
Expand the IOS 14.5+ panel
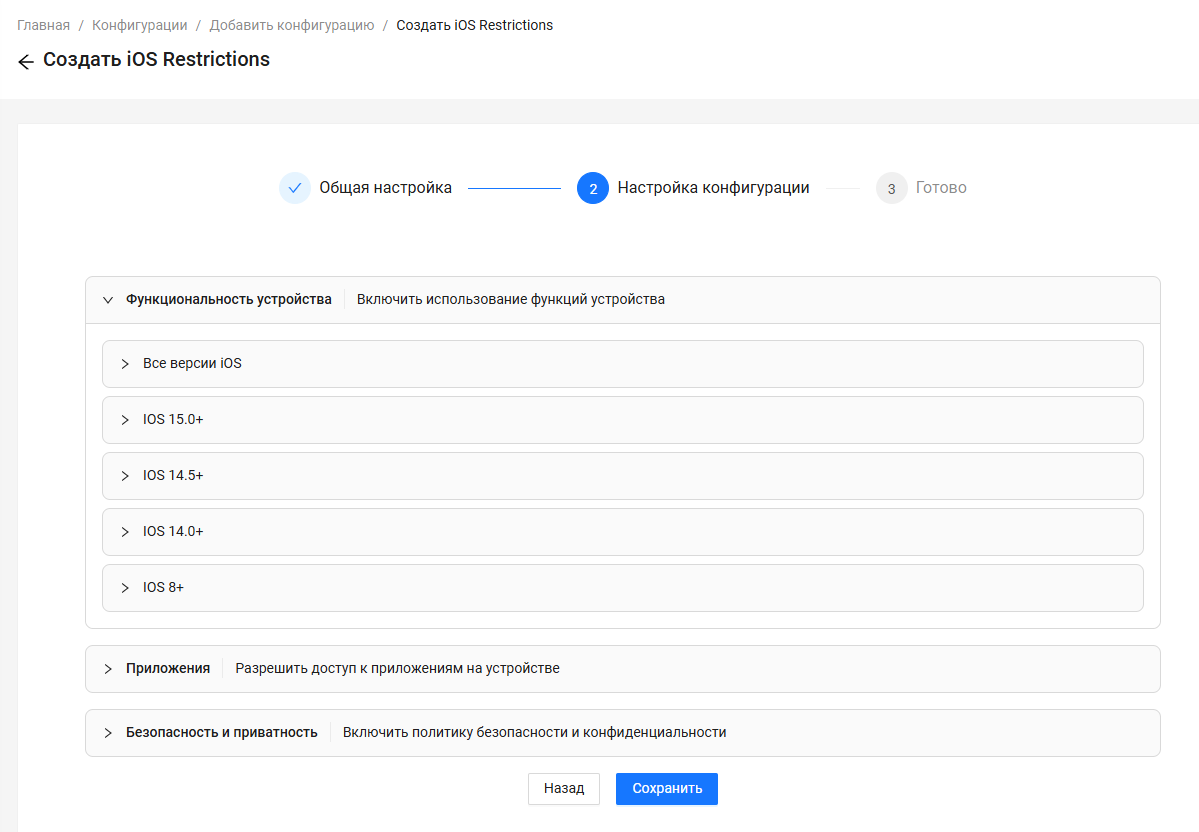click(x=125, y=476)
